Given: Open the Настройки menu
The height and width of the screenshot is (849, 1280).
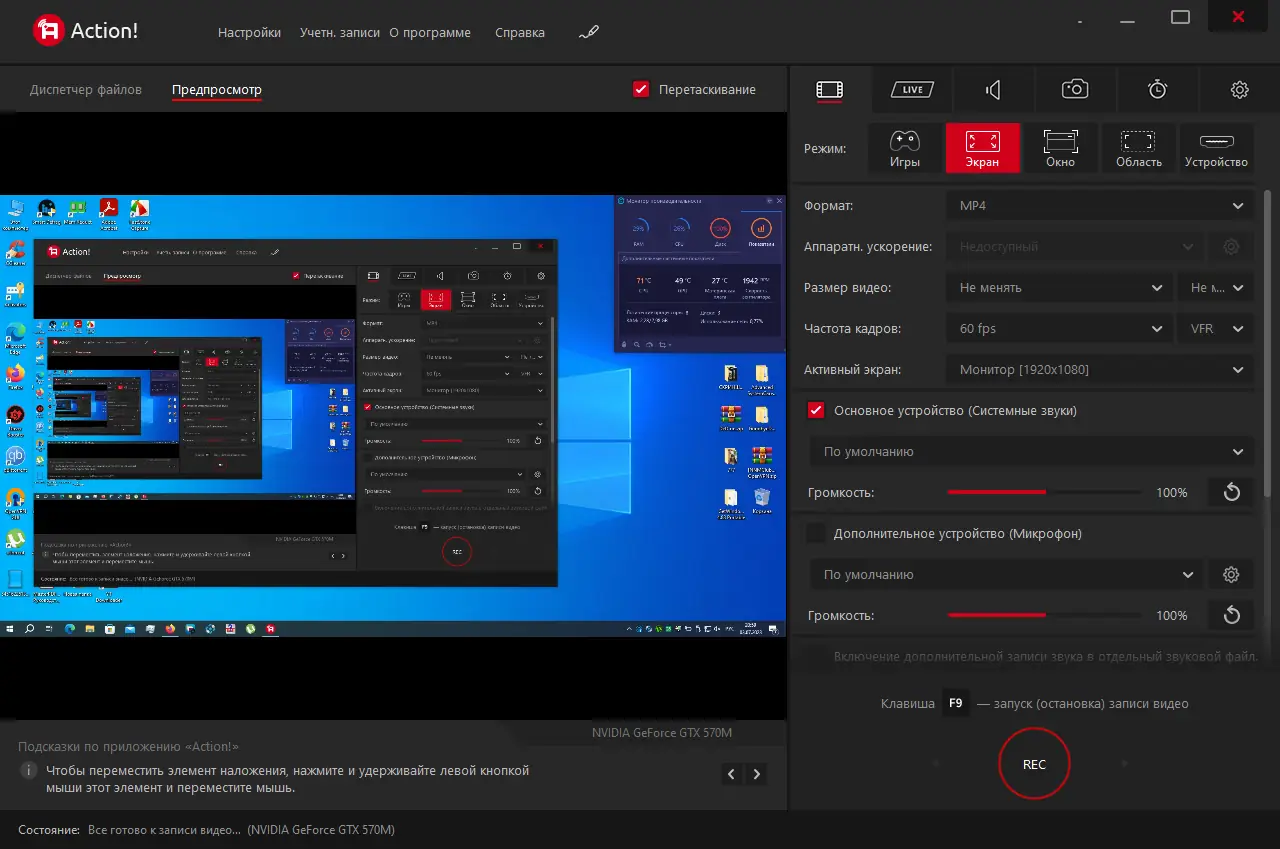Looking at the screenshot, I should (249, 32).
